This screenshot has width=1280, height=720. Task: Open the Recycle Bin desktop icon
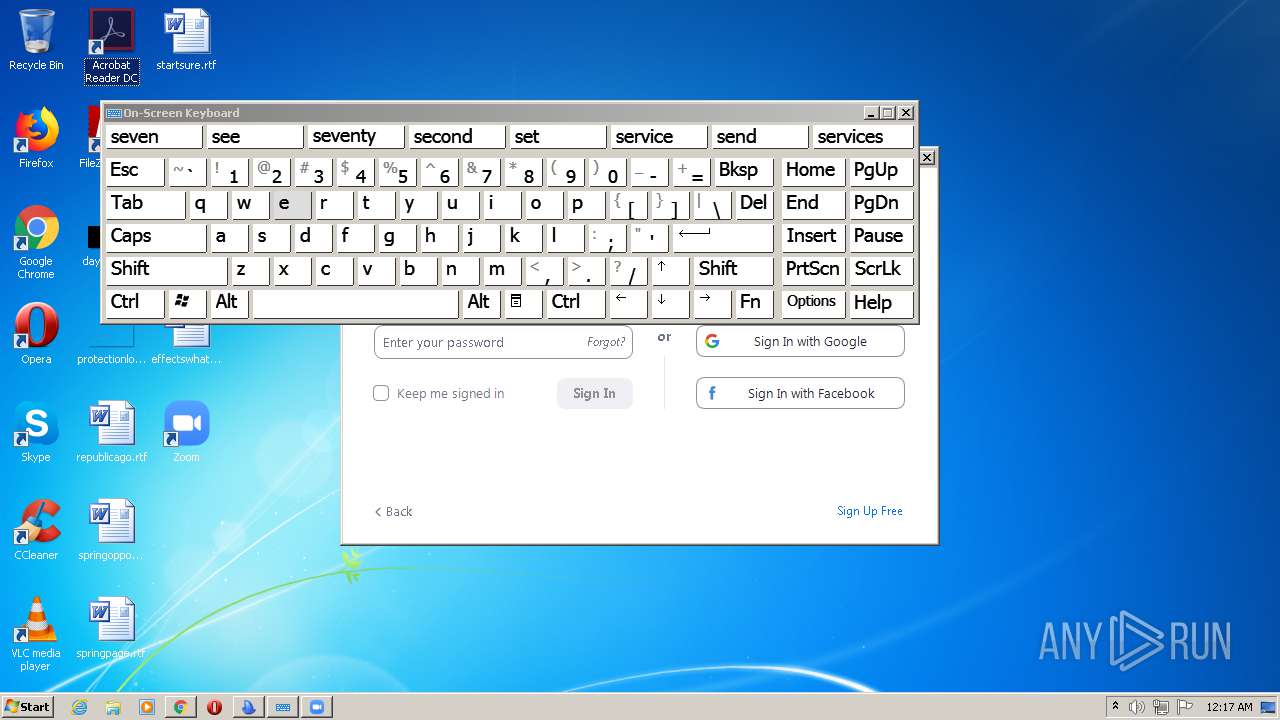[x=36, y=40]
